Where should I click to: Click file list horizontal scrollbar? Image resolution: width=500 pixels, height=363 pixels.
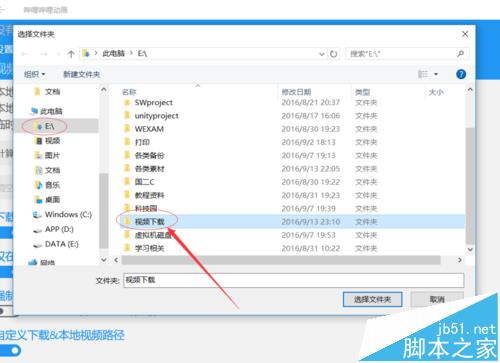tap(281, 260)
